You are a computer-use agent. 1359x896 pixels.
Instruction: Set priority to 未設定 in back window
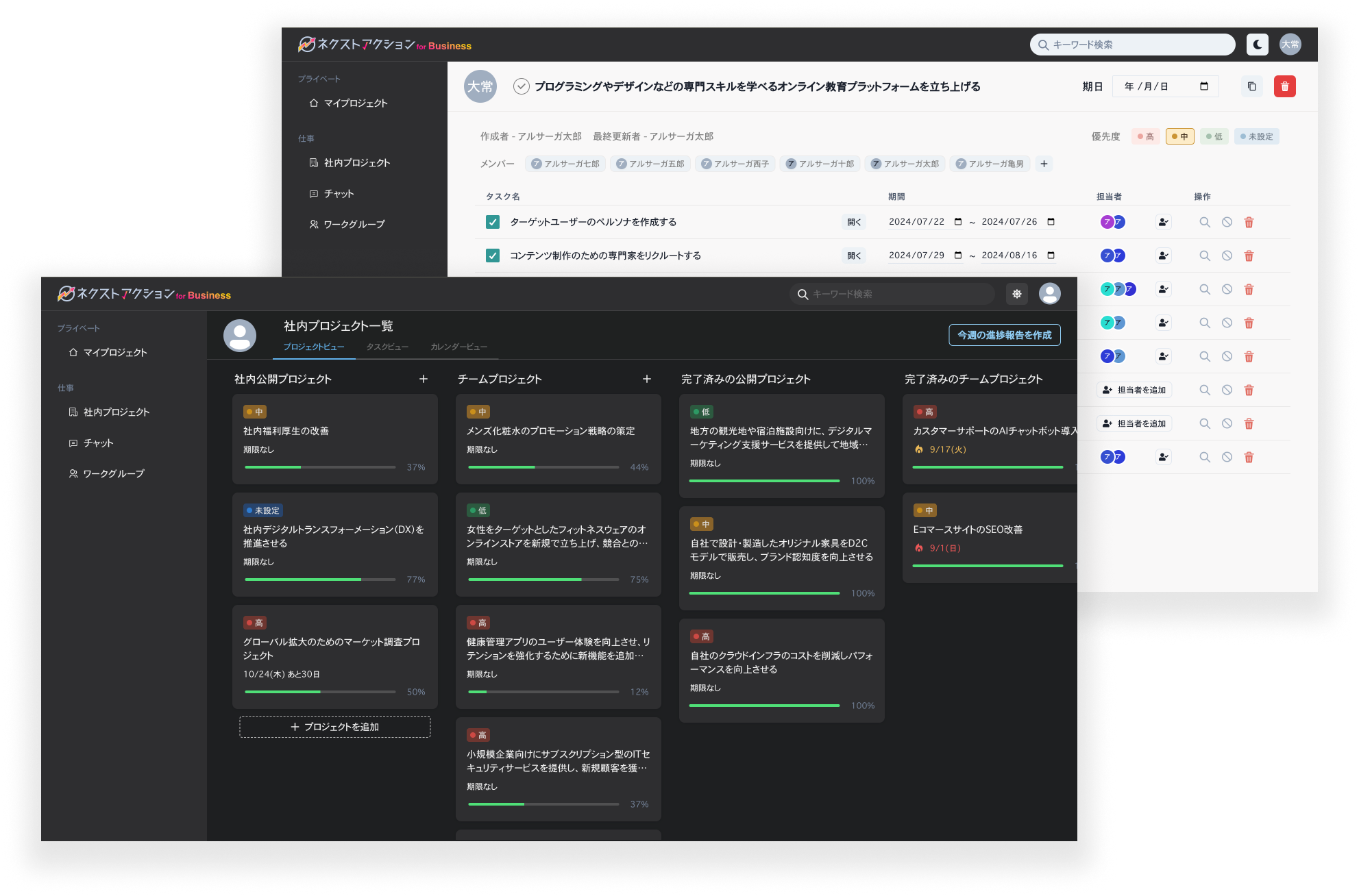pos(1256,136)
